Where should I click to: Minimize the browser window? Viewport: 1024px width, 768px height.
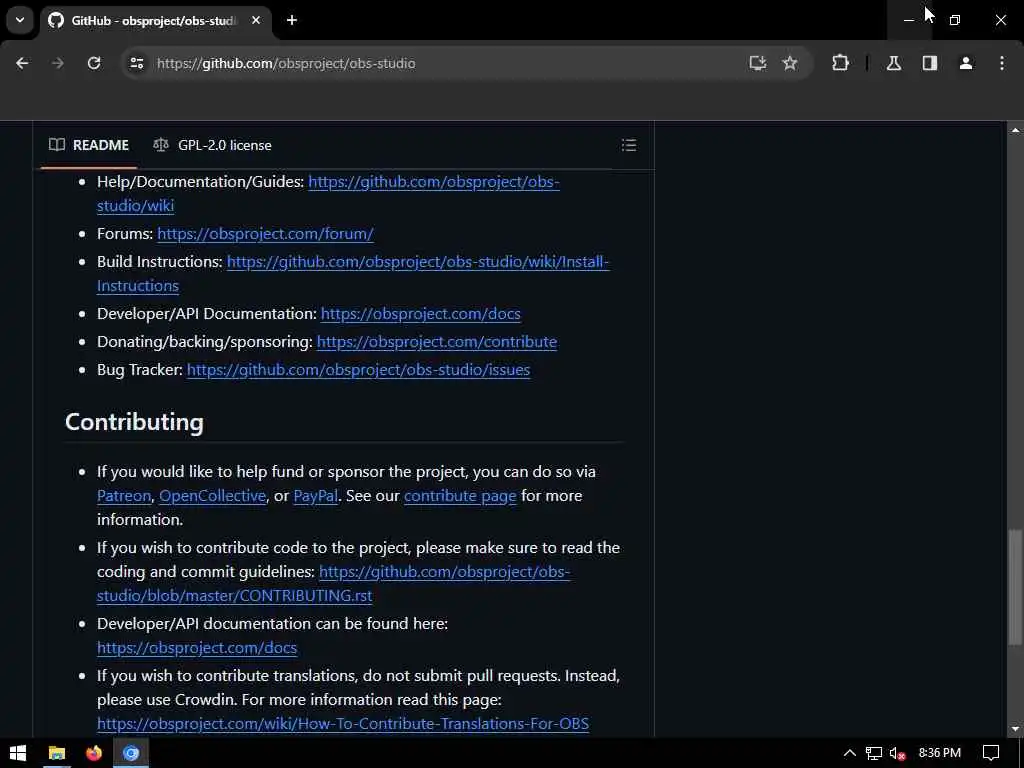click(x=908, y=20)
